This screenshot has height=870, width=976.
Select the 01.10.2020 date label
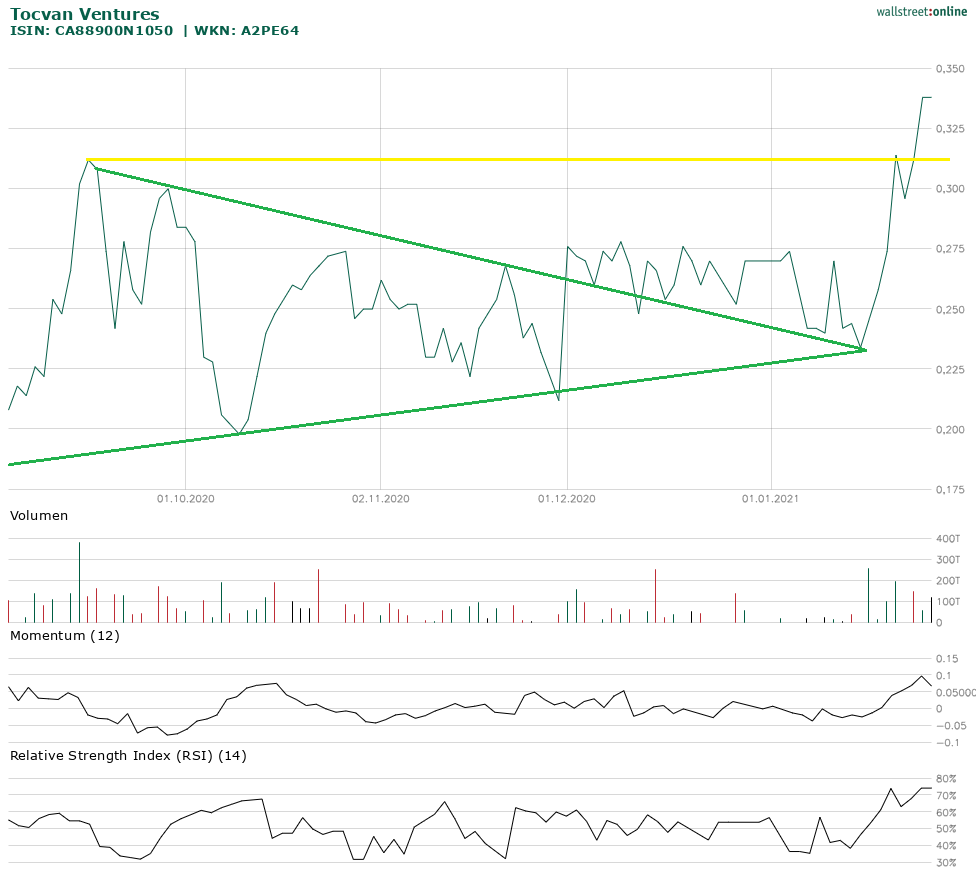185,498
